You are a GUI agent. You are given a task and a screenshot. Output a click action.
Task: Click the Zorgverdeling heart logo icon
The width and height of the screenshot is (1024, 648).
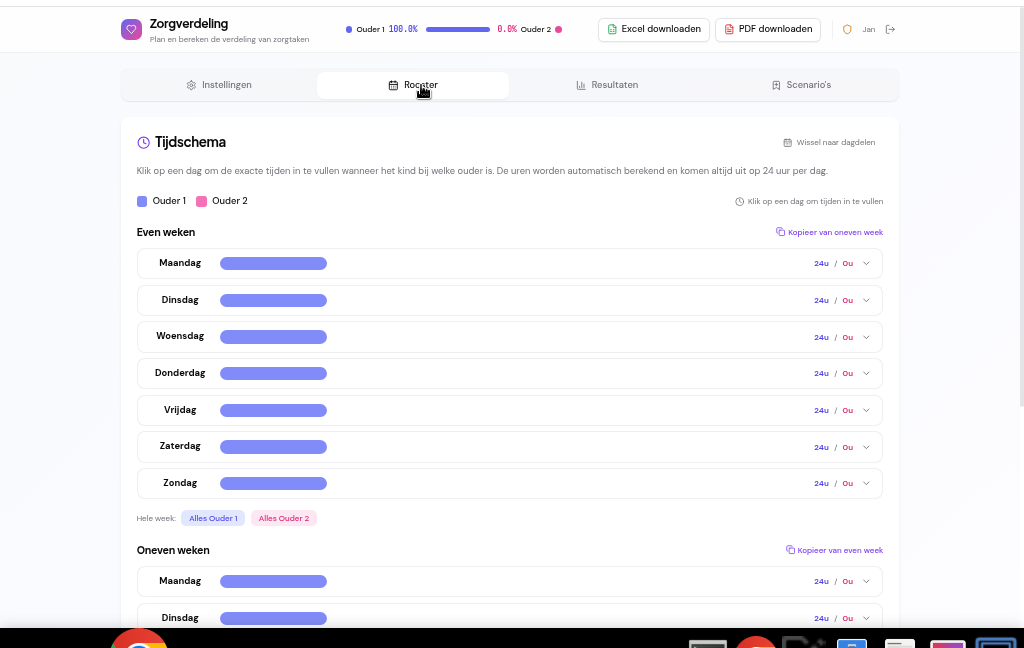click(132, 30)
